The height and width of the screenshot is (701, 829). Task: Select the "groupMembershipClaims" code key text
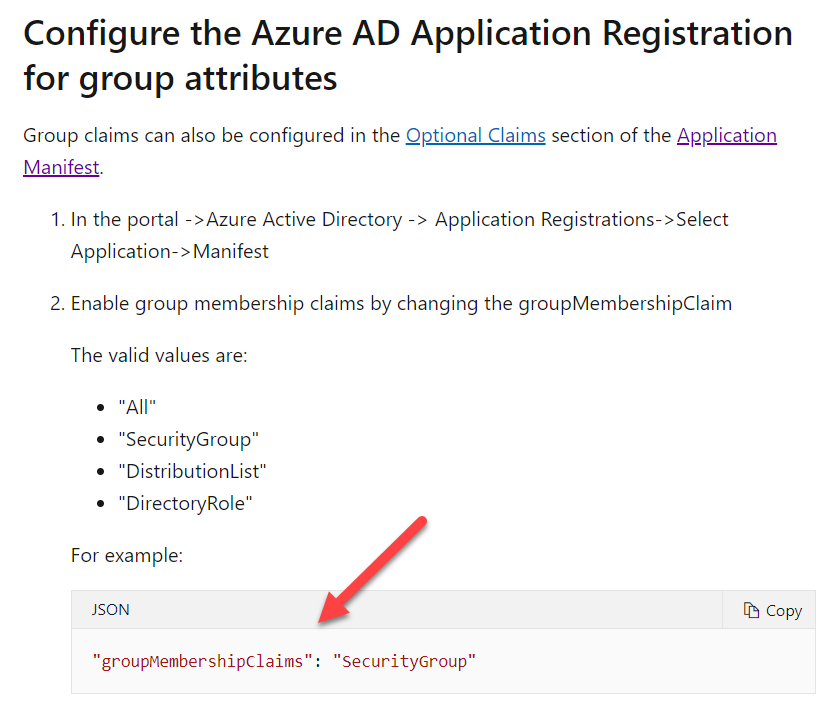coord(202,661)
